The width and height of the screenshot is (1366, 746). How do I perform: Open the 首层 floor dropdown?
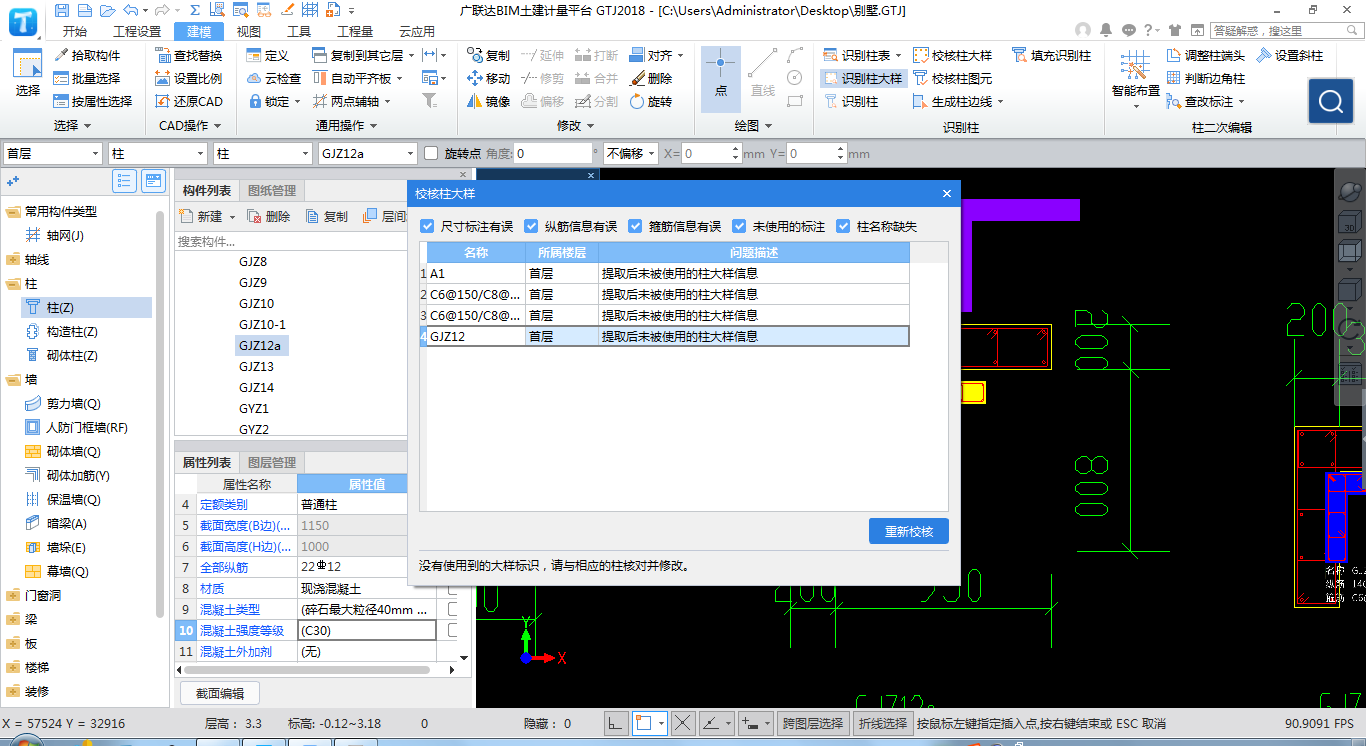[53, 154]
